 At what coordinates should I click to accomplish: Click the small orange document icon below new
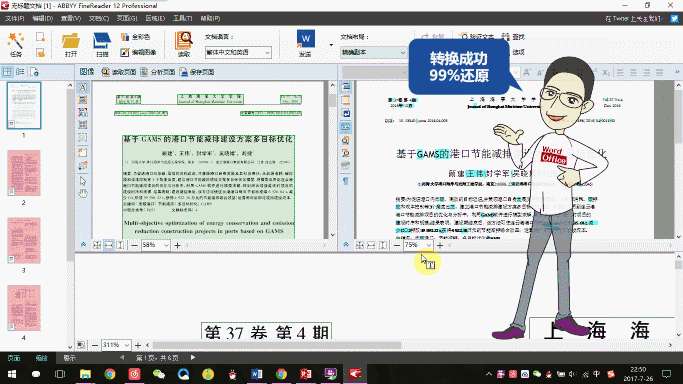pyautogui.click(x=40, y=53)
